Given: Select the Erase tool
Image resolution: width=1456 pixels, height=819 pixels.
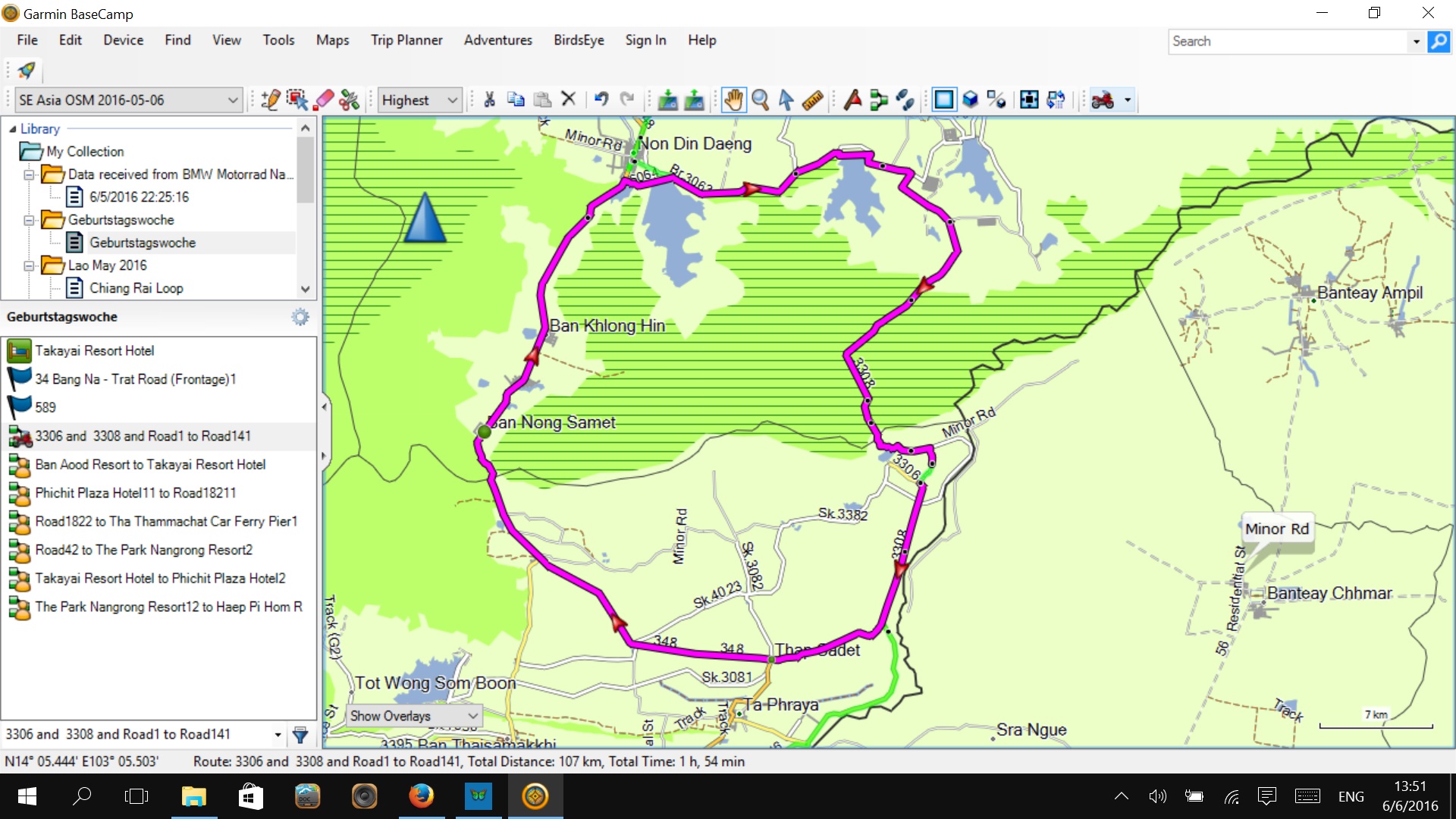Looking at the screenshot, I should 323,99.
